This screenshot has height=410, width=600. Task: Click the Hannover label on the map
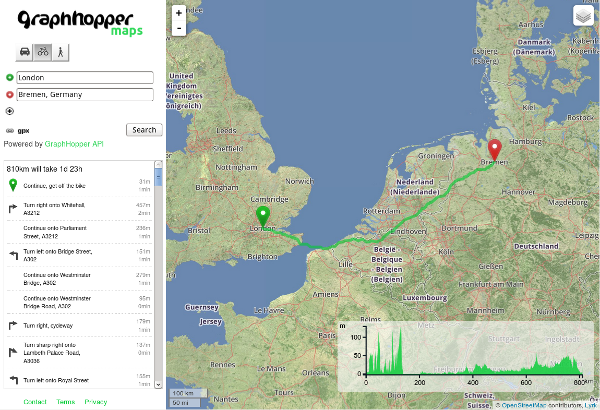click(518, 192)
